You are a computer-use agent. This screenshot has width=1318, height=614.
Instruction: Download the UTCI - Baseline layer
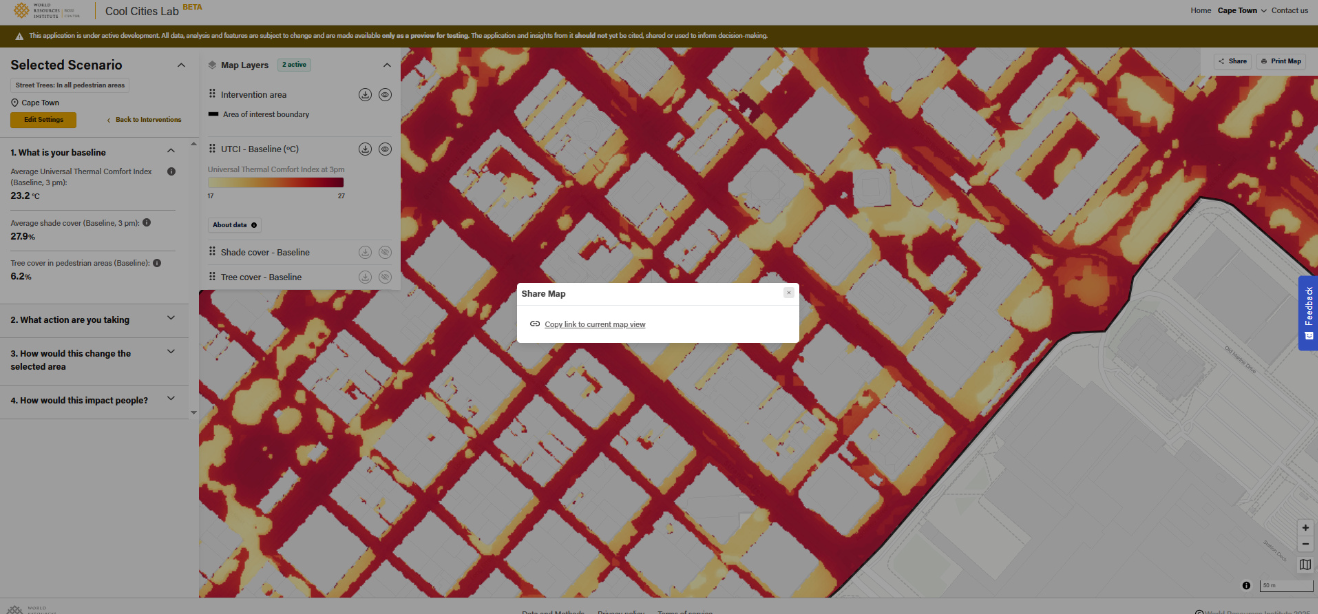click(365, 149)
